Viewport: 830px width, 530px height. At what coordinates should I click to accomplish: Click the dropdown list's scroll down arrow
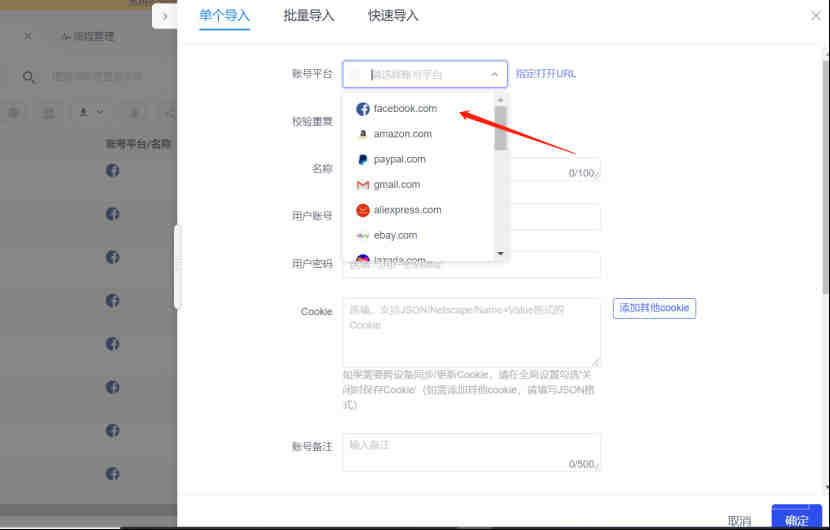click(x=500, y=254)
